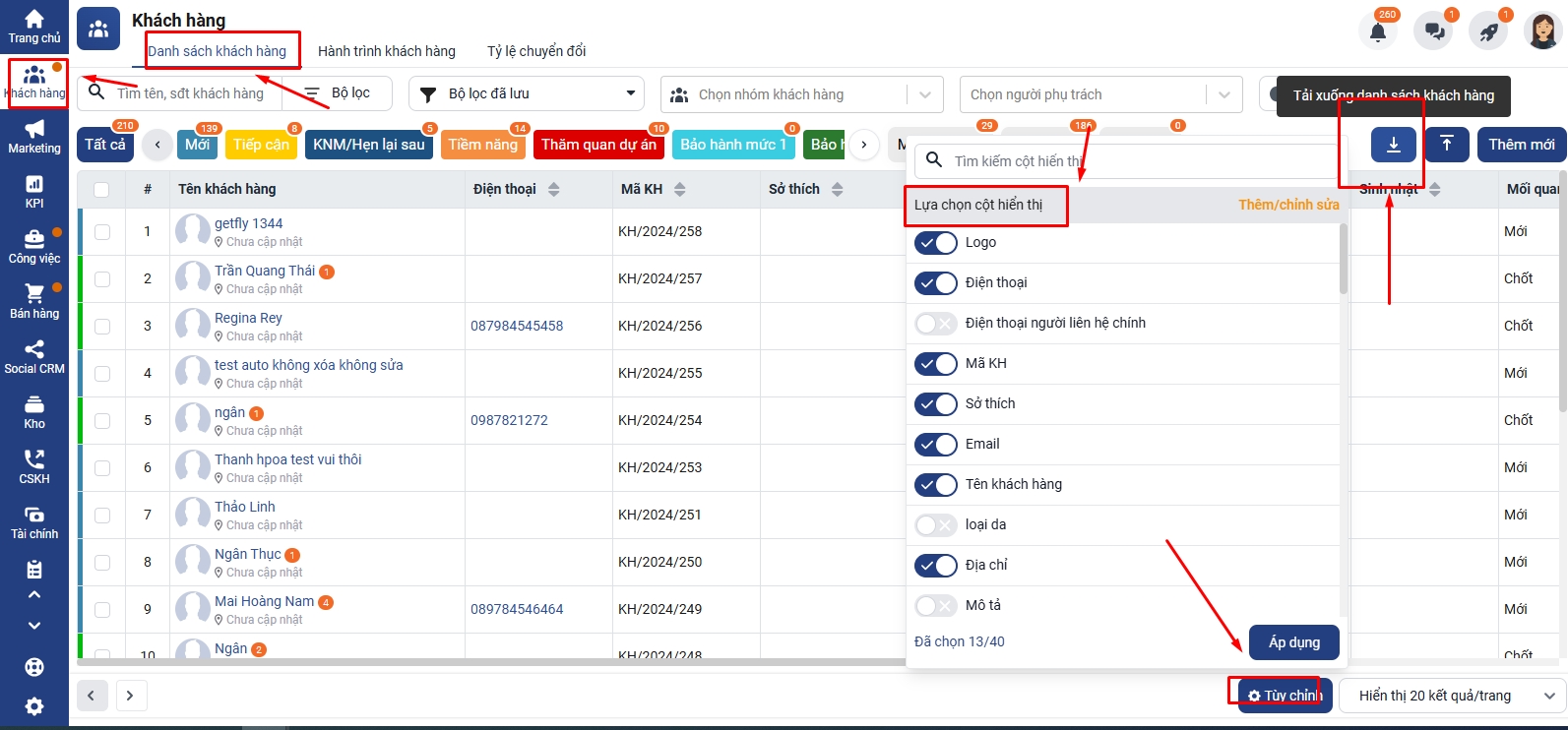The image size is (1568, 730).
Task: Click the column list scrollbar
Action: [1344, 259]
